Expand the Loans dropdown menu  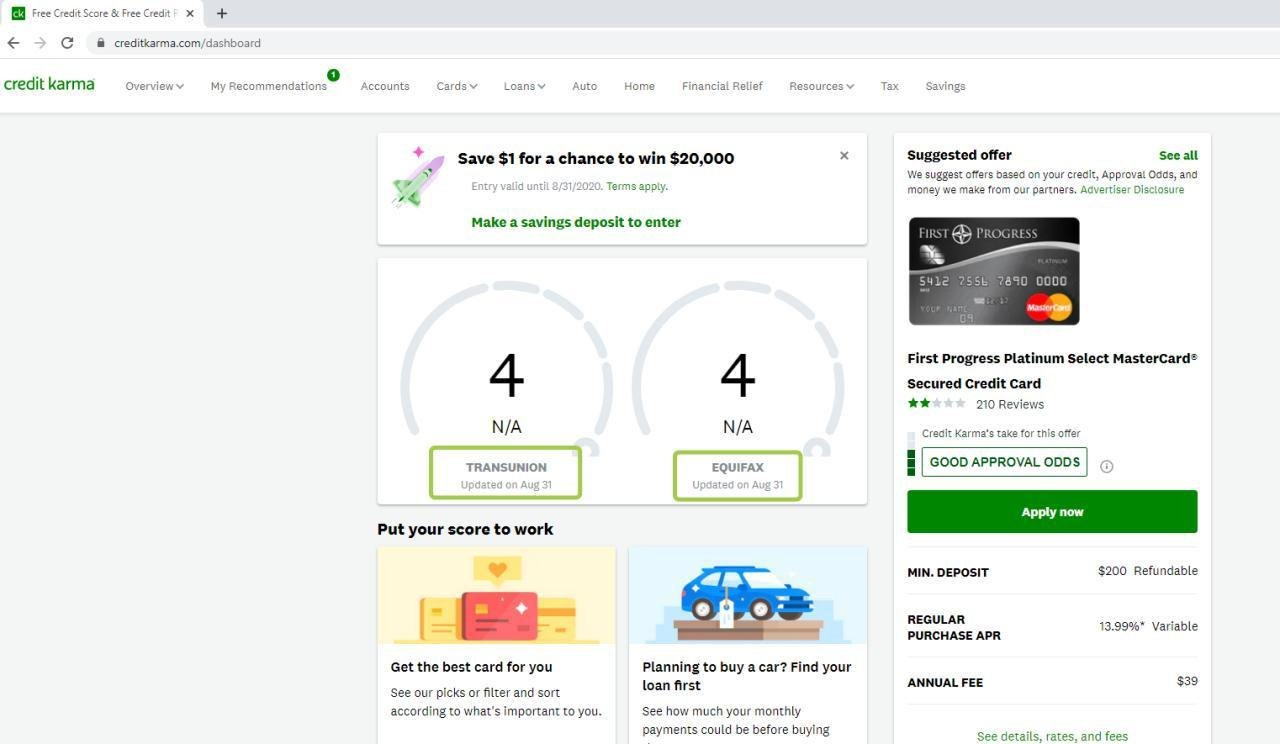(524, 86)
